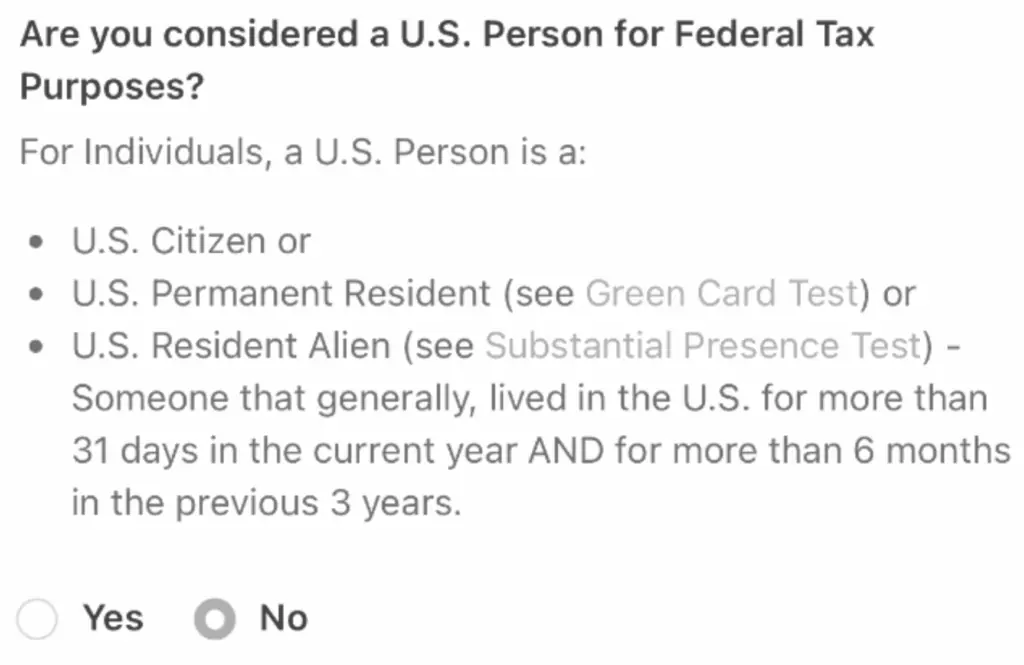Viewport: 1024px width, 665px height.
Task: Click the 'U.S. Resident Alien' text
Action: click(x=231, y=346)
